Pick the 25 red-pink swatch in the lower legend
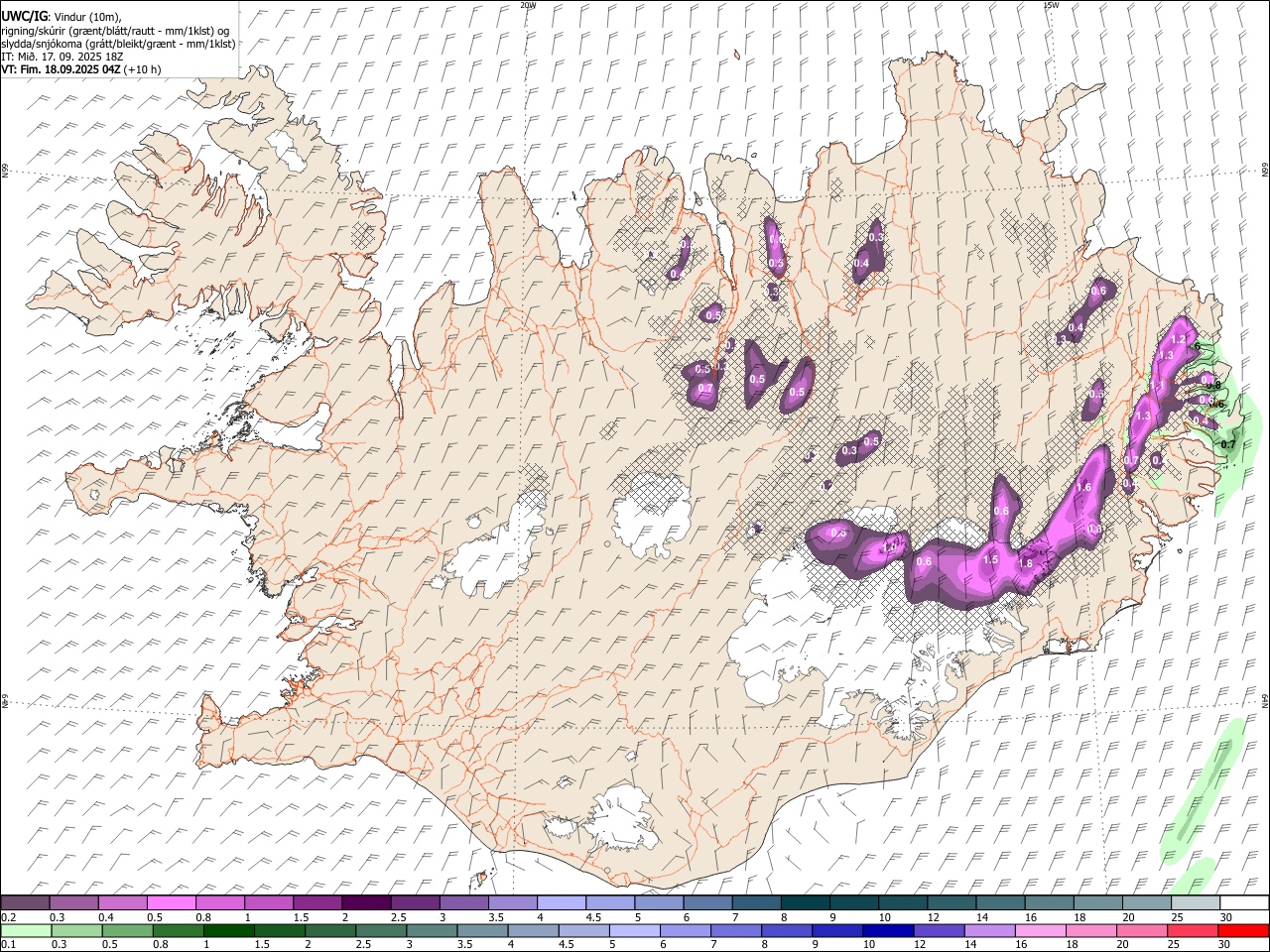 pyautogui.click(x=1193, y=930)
